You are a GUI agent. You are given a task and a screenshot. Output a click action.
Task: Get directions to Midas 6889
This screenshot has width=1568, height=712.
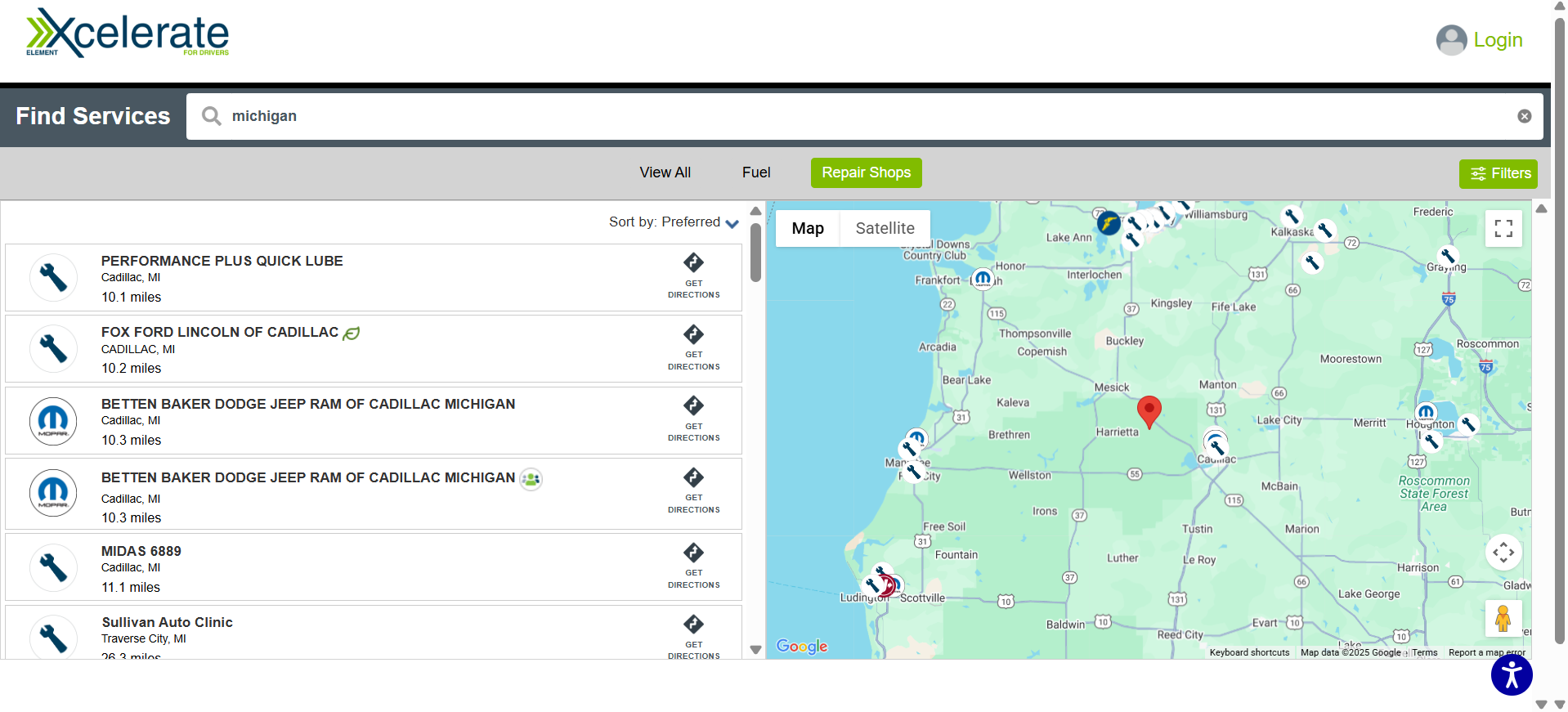pos(693,566)
